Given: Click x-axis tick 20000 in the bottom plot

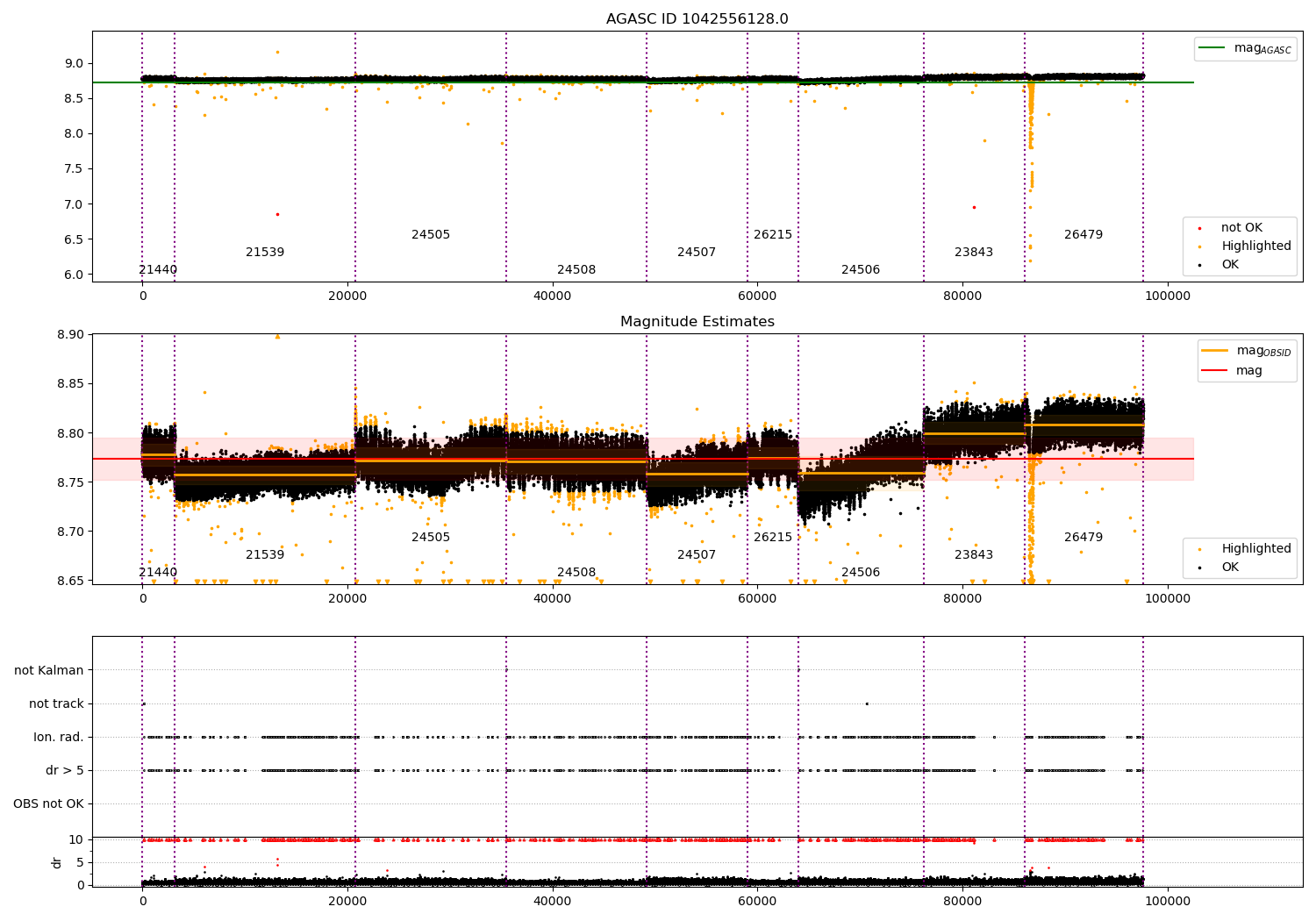Looking at the screenshot, I should point(347,901).
